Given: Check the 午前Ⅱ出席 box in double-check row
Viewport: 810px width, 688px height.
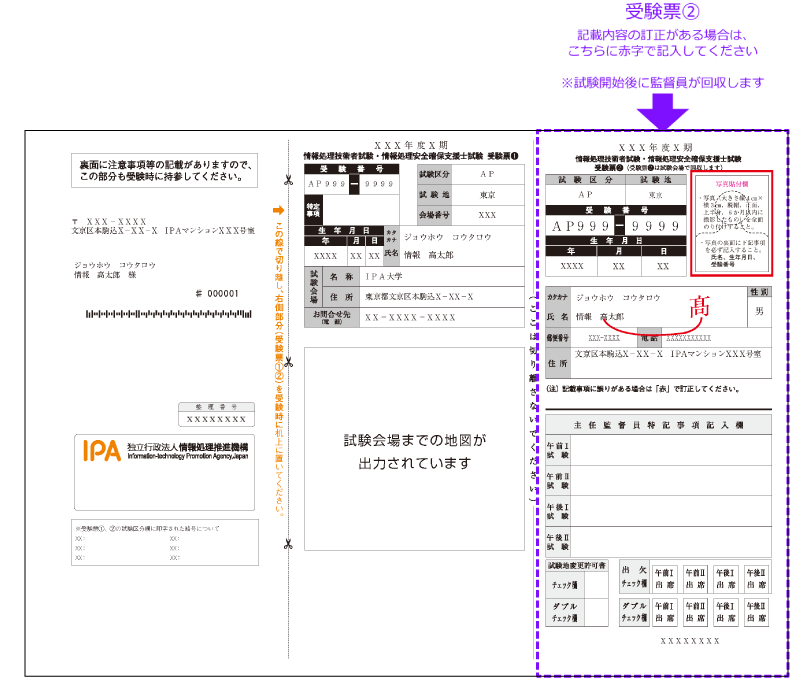Looking at the screenshot, I should click(x=695, y=611).
